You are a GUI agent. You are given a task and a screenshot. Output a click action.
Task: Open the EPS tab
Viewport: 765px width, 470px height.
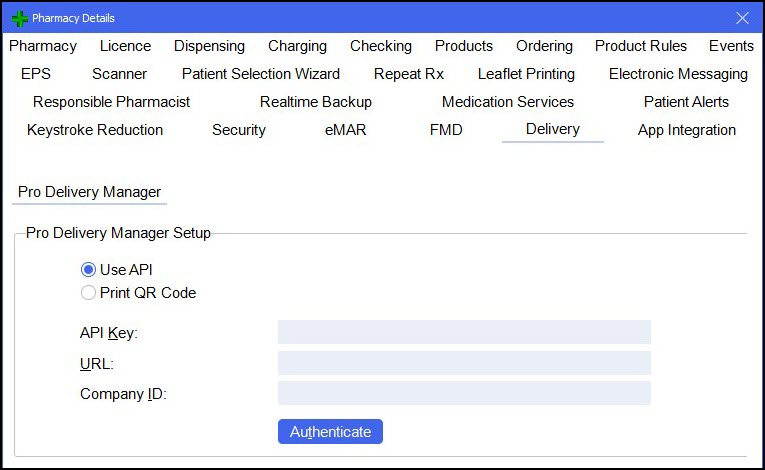point(36,74)
